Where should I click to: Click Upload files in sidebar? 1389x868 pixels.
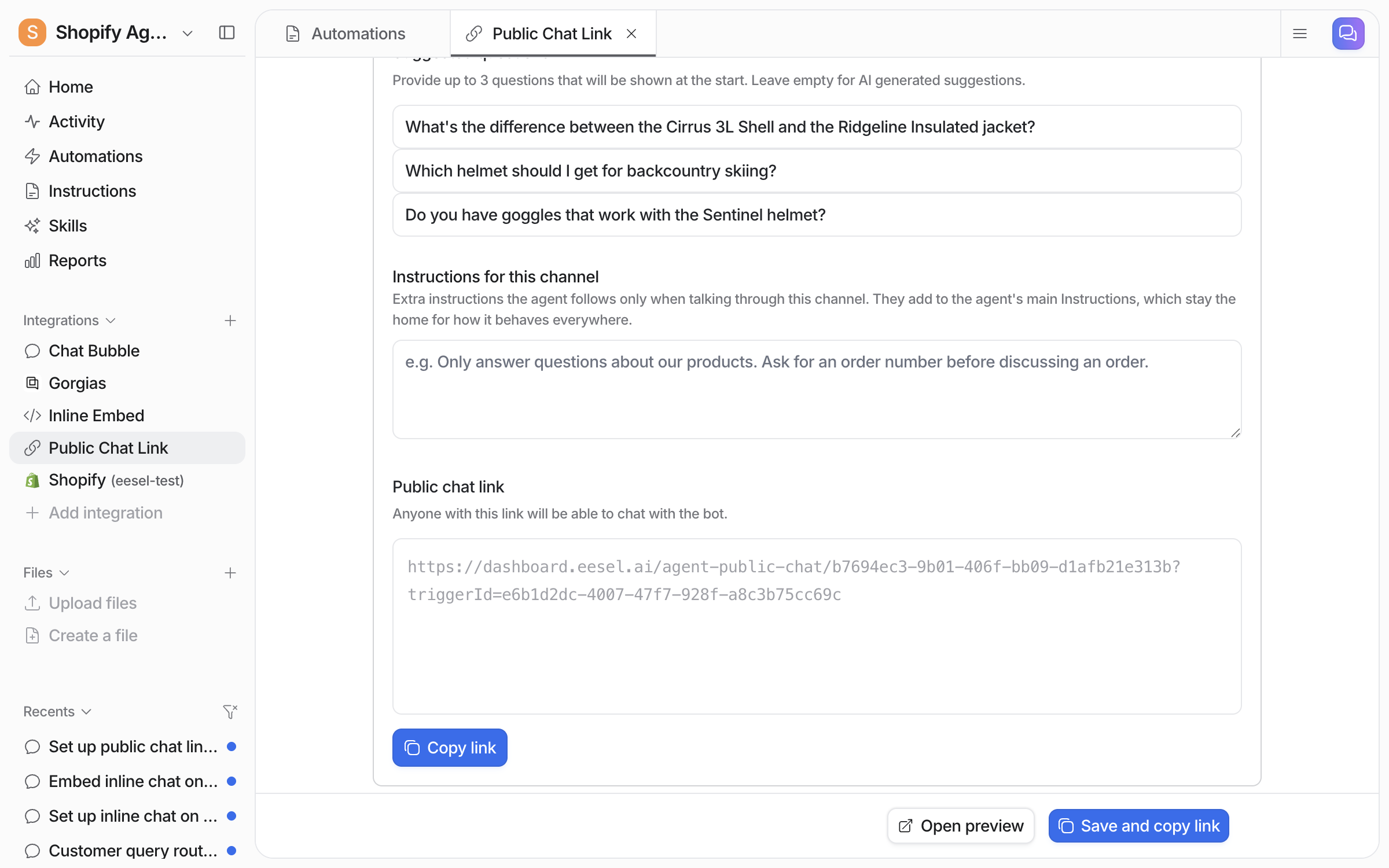pos(127,603)
